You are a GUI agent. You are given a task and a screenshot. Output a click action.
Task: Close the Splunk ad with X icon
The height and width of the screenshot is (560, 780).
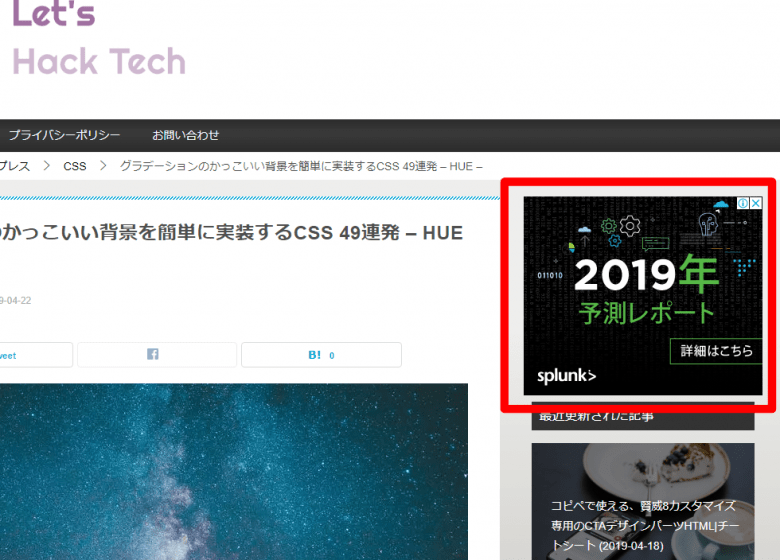[756, 203]
